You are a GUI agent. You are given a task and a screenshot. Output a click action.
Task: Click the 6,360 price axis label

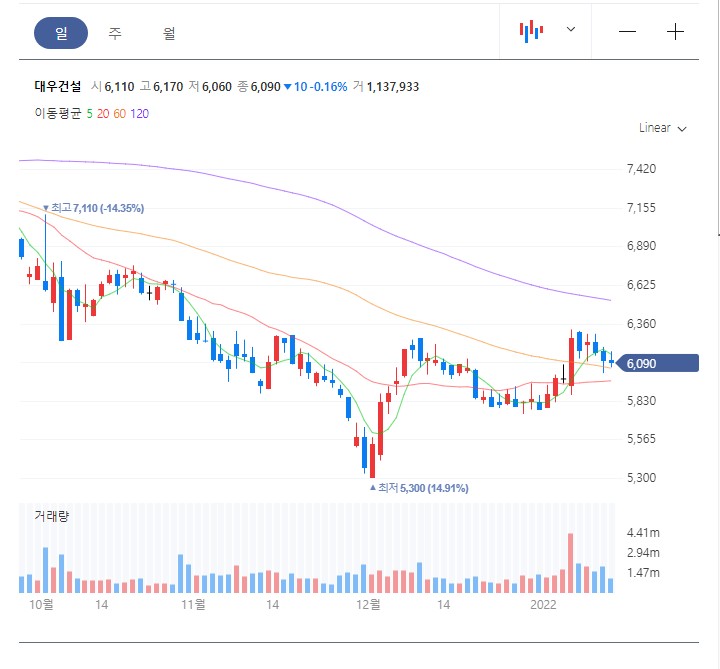click(641, 324)
